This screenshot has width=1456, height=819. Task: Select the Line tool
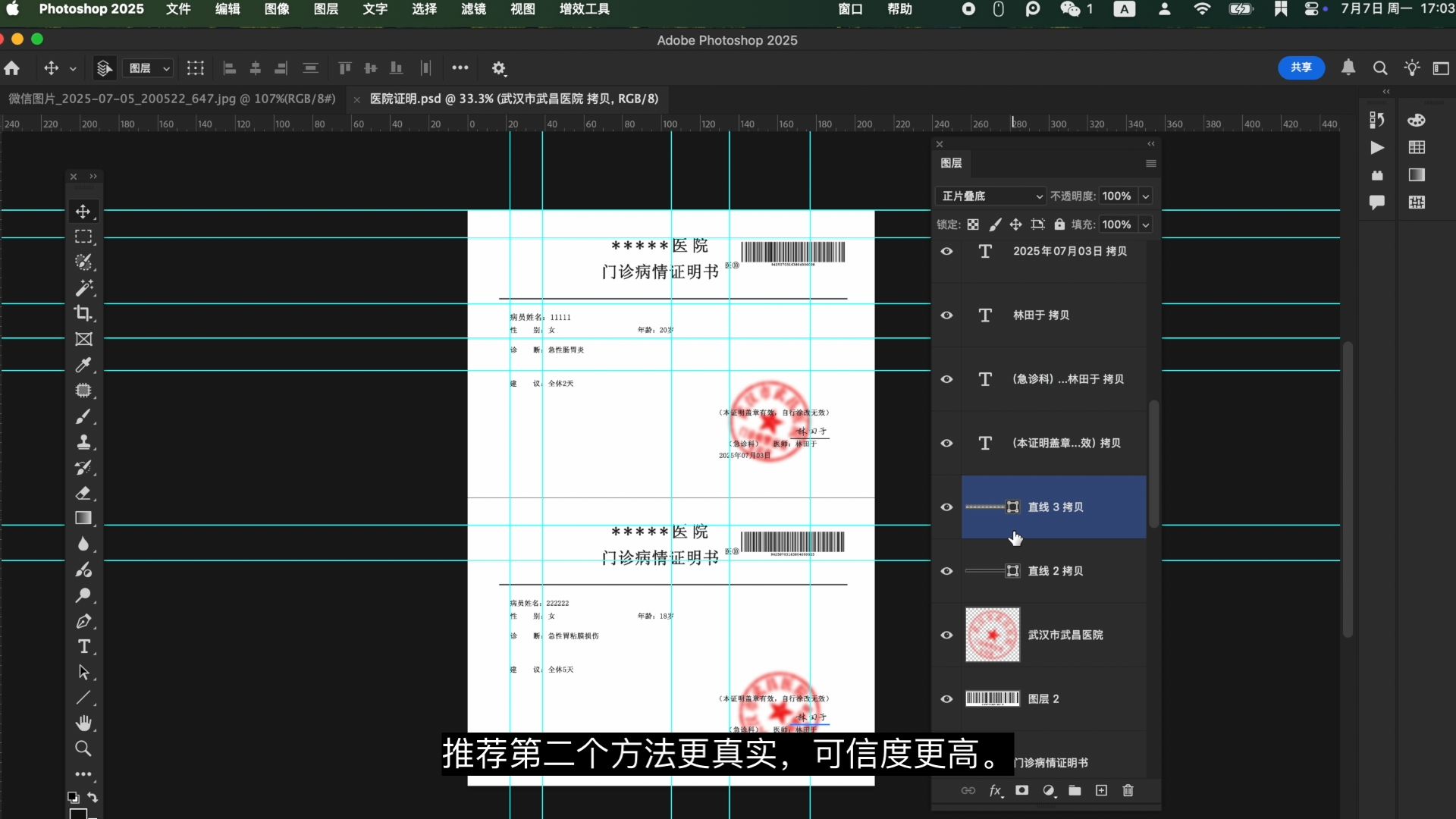(x=83, y=698)
